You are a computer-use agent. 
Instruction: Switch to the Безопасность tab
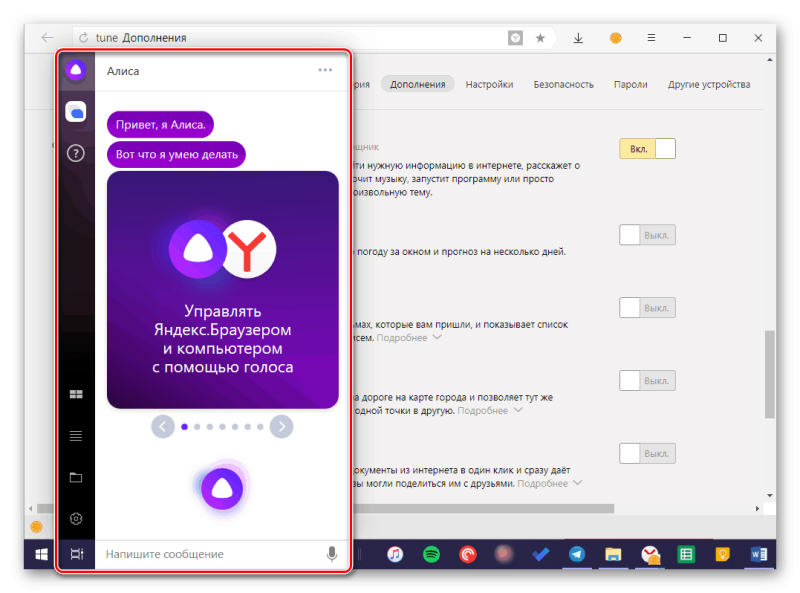(564, 84)
